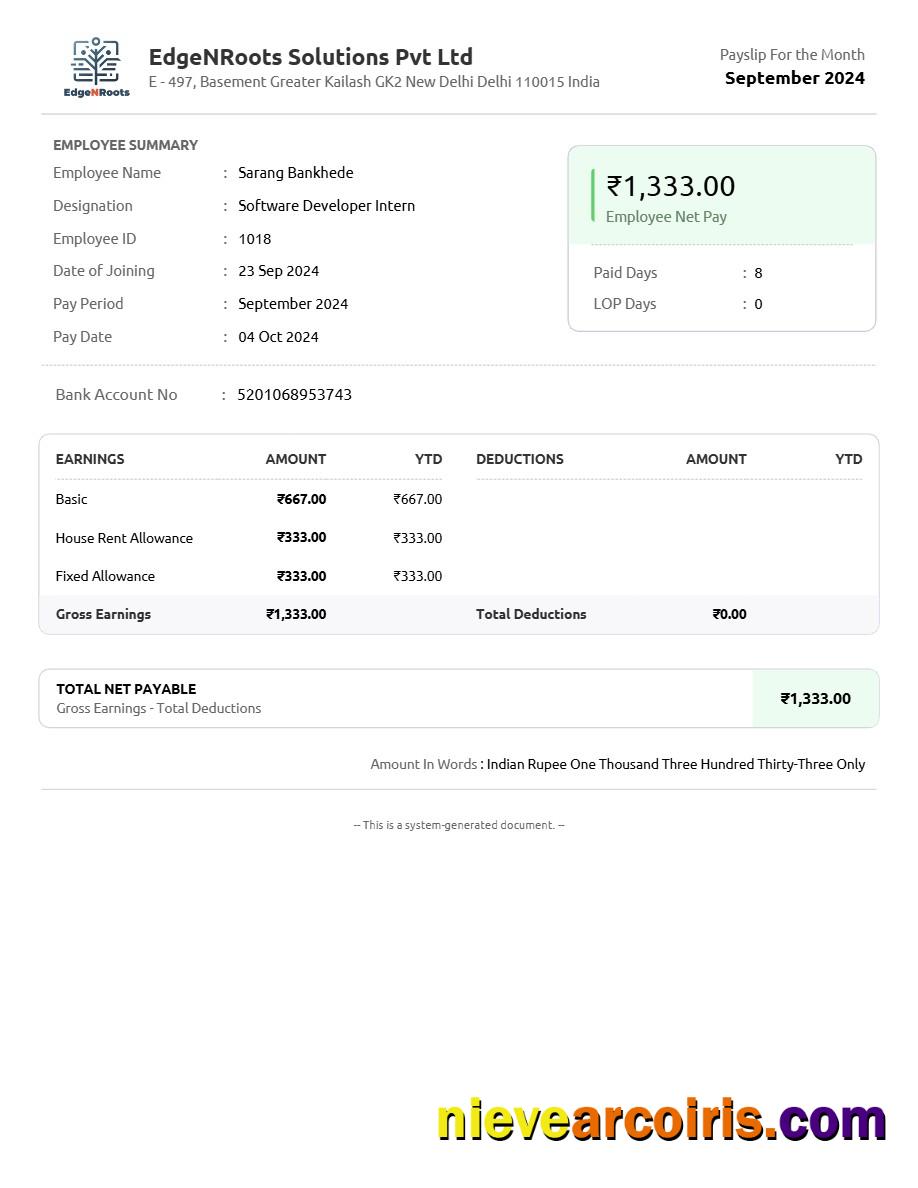Screen dimensions: 918x1188
Task: Click the EdgeNRoots Solutions Pvt Ltd heading
Action: [310, 57]
